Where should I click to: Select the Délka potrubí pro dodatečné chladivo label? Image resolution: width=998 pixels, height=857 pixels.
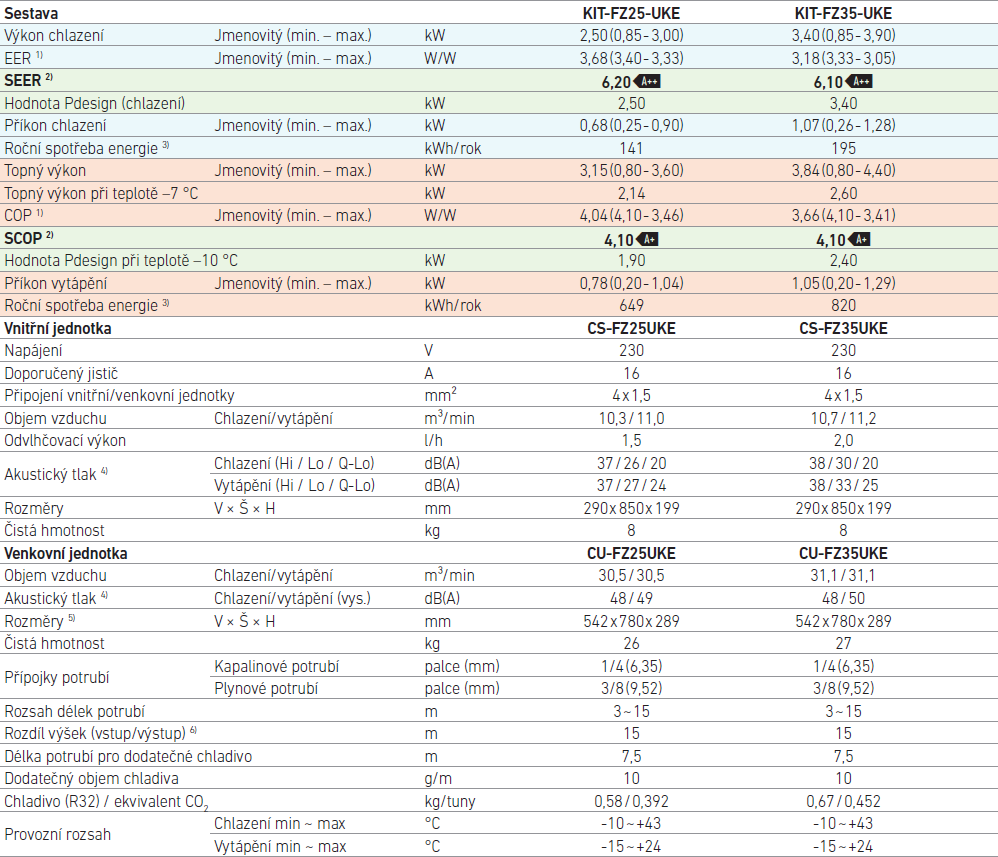pyautogui.click(x=128, y=757)
